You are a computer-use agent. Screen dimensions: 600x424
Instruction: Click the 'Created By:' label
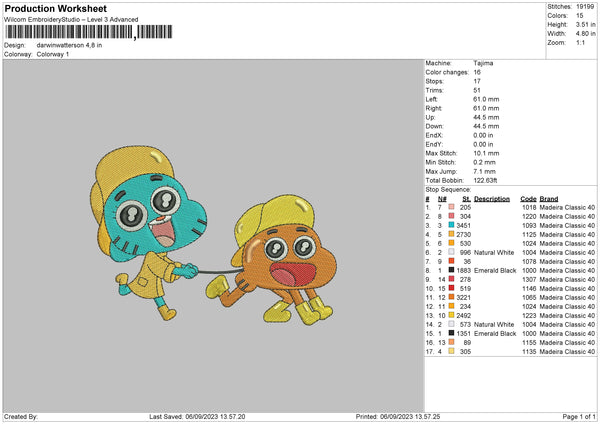[21, 417]
